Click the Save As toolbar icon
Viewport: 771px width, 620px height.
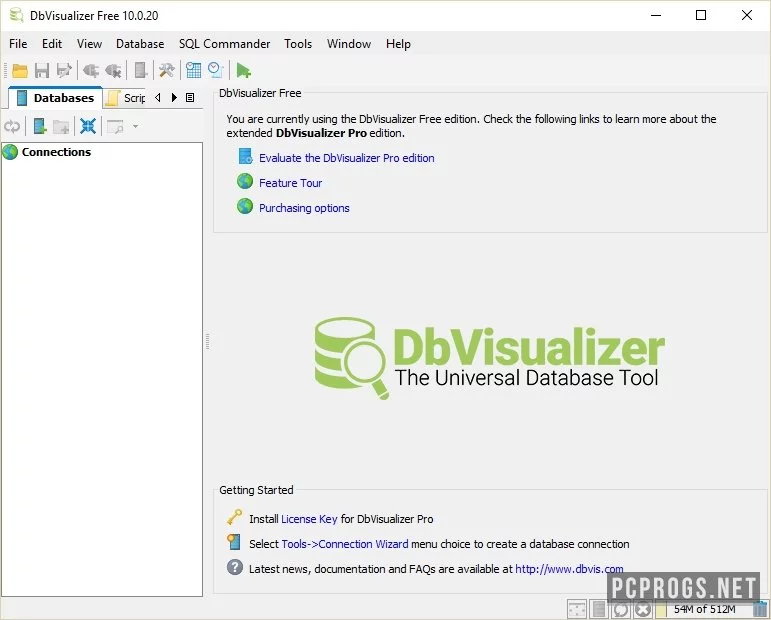pyautogui.click(x=64, y=71)
